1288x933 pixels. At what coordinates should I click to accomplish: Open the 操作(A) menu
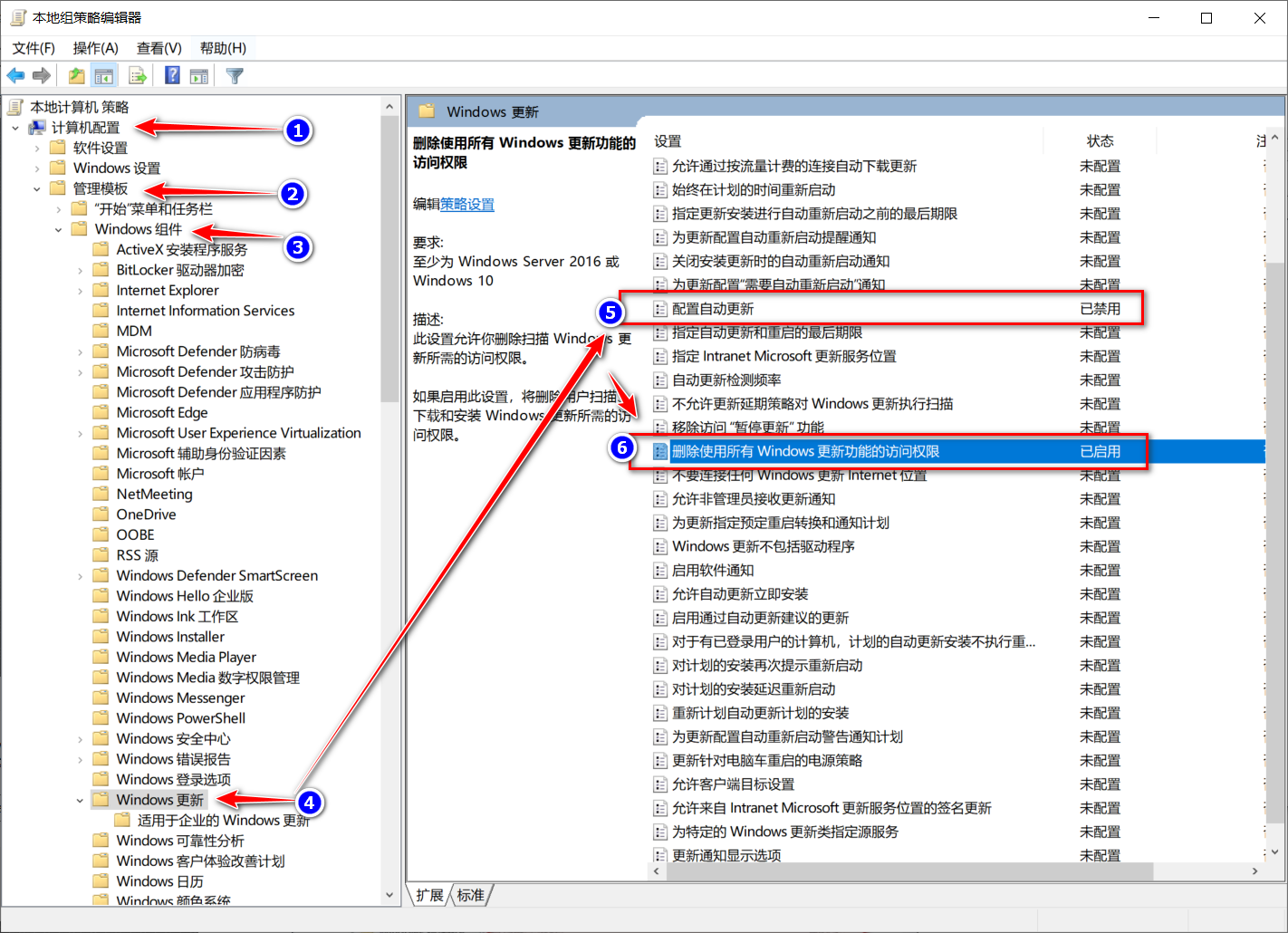[96, 48]
